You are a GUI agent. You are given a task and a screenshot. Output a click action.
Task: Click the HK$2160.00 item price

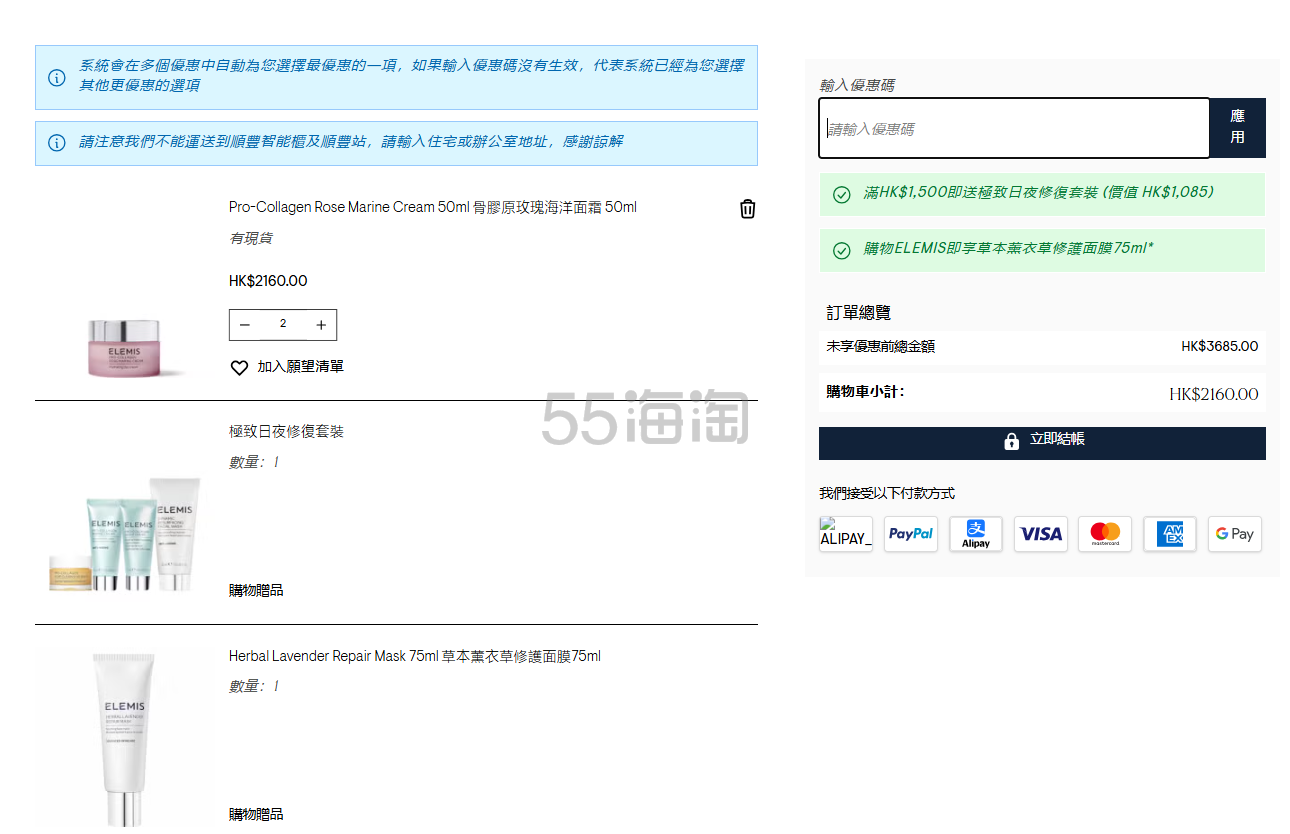click(268, 281)
